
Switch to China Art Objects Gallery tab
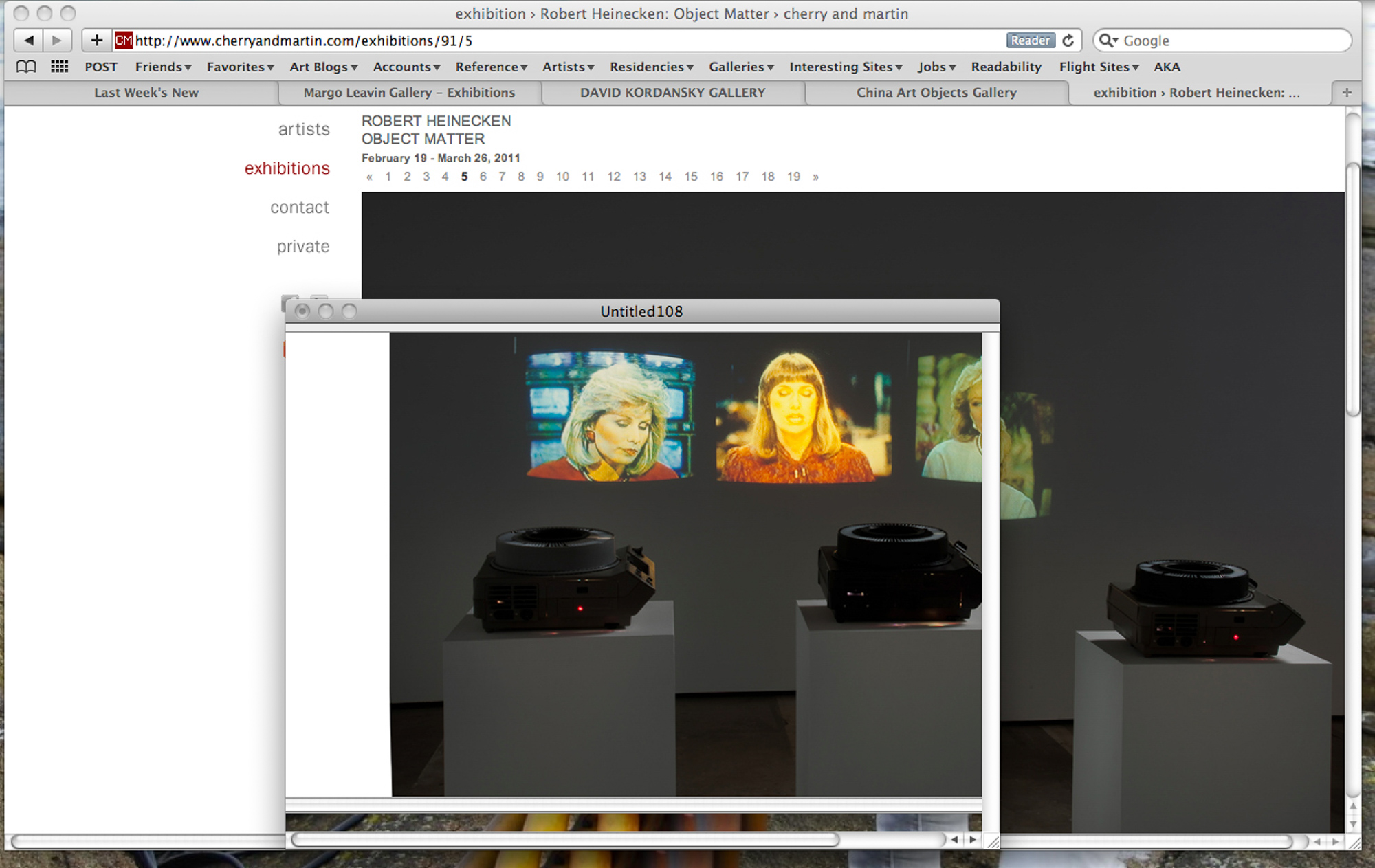936,92
